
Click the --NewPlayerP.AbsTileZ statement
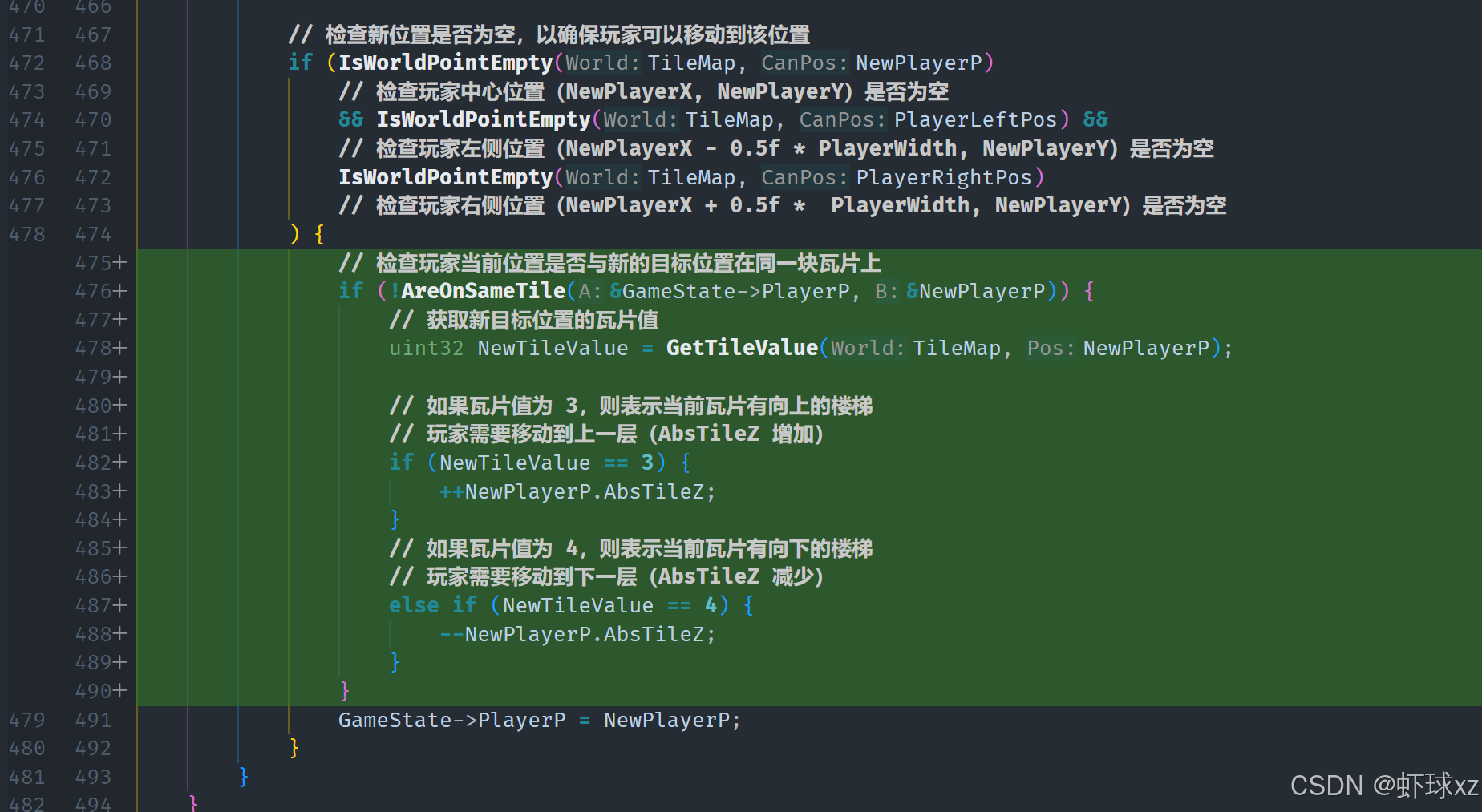(x=577, y=634)
